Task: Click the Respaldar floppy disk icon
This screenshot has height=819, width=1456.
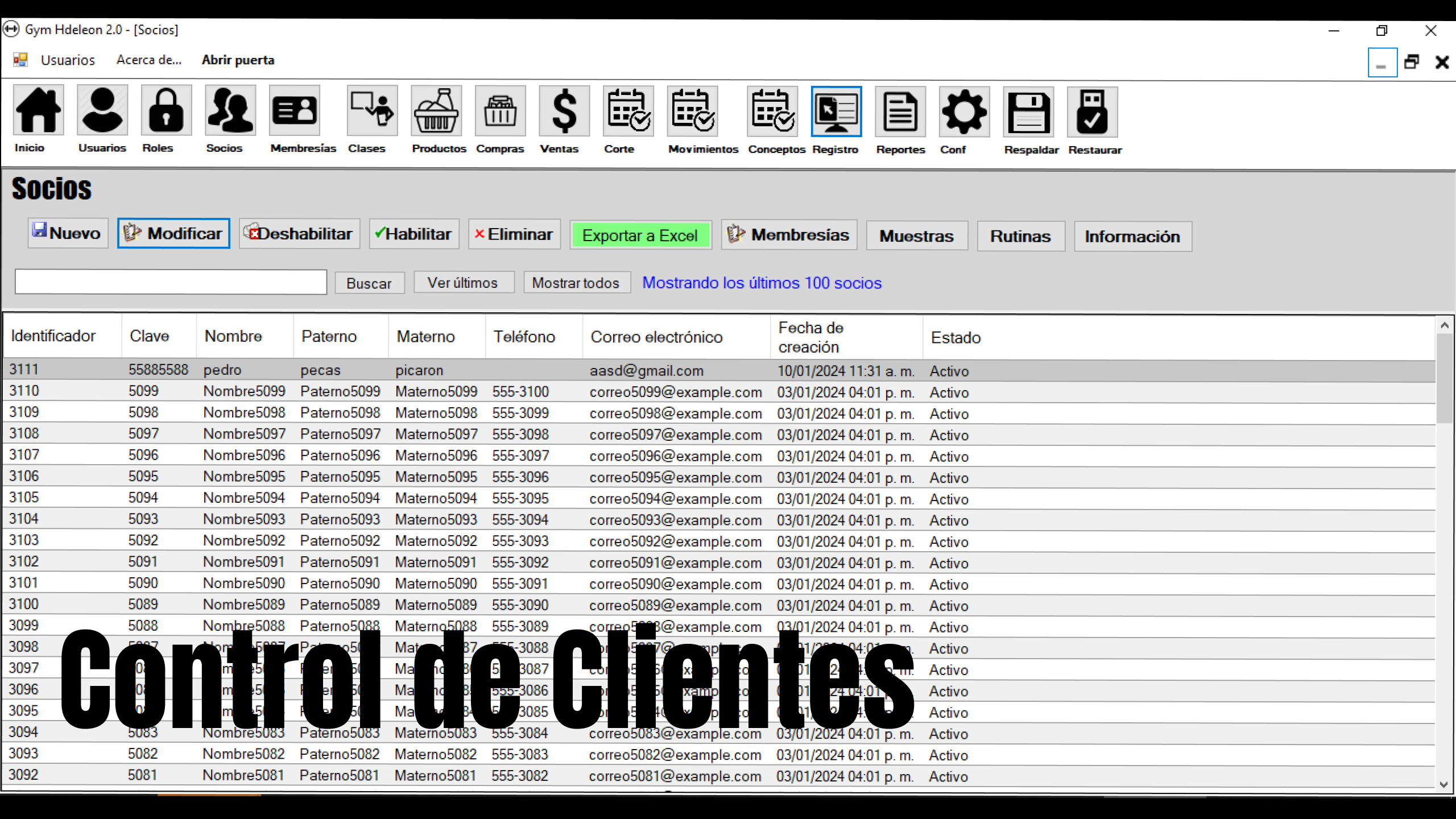Action: click(x=1028, y=112)
